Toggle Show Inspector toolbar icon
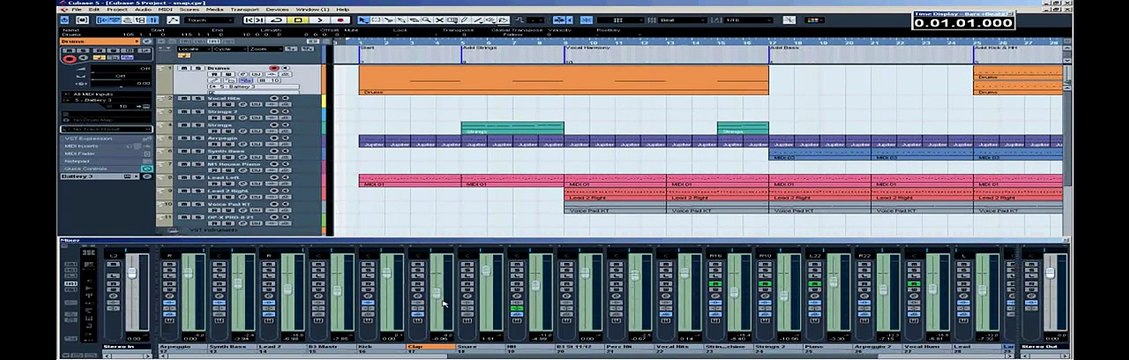The height and width of the screenshot is (360, 1129). [102, 20]
